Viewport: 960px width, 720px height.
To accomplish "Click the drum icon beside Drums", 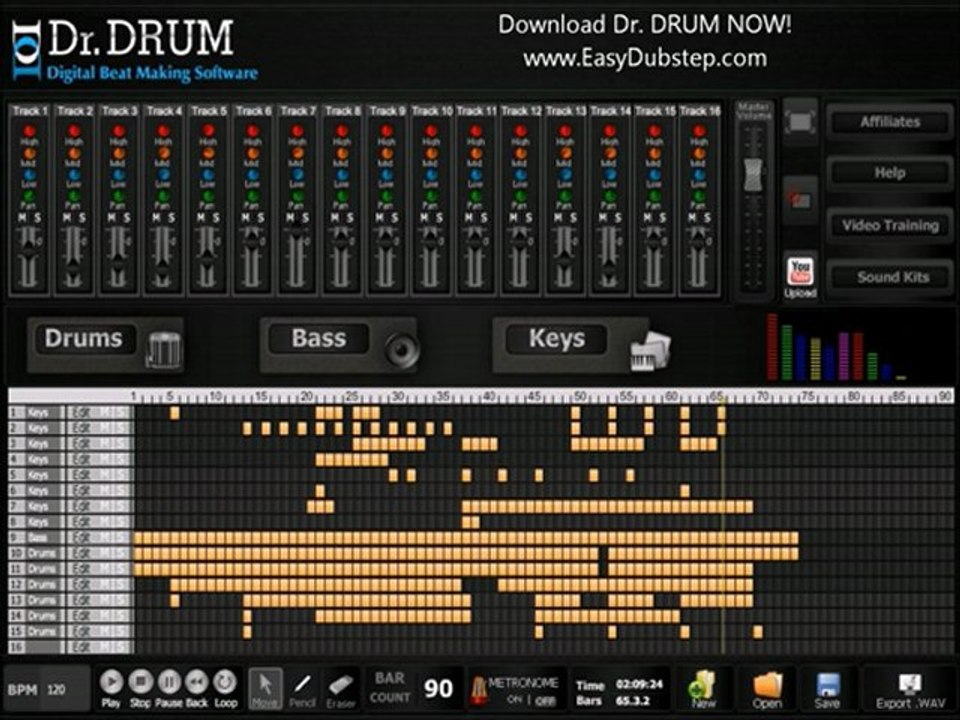I will (x=163, y=350).
